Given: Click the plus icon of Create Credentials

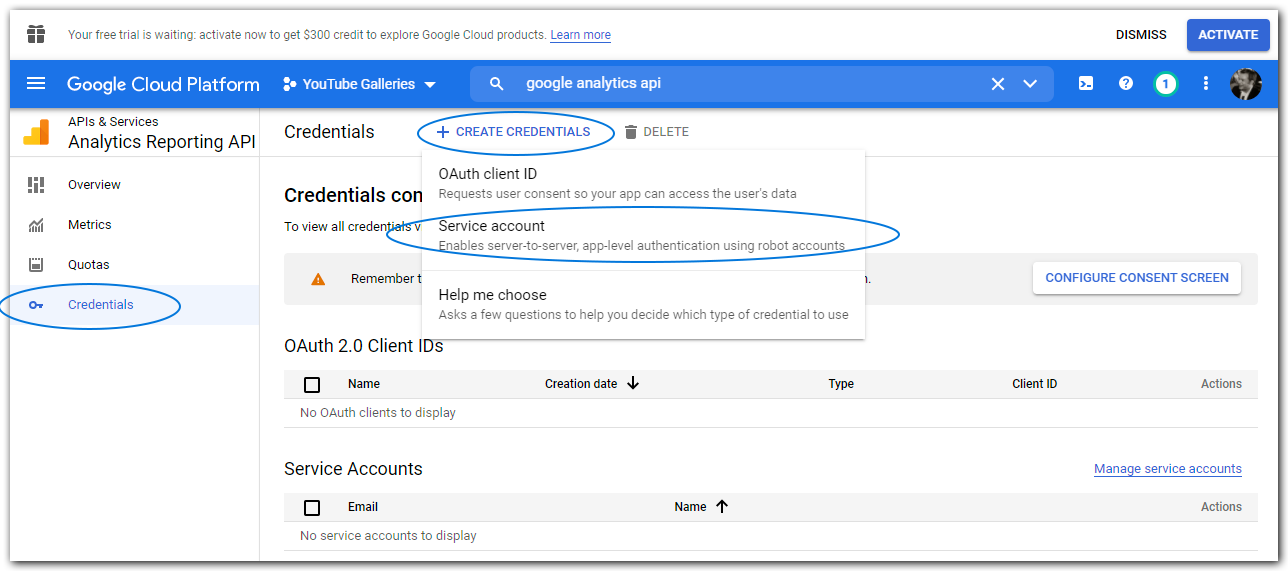Looking at the screenshot, I should (443, 132).
